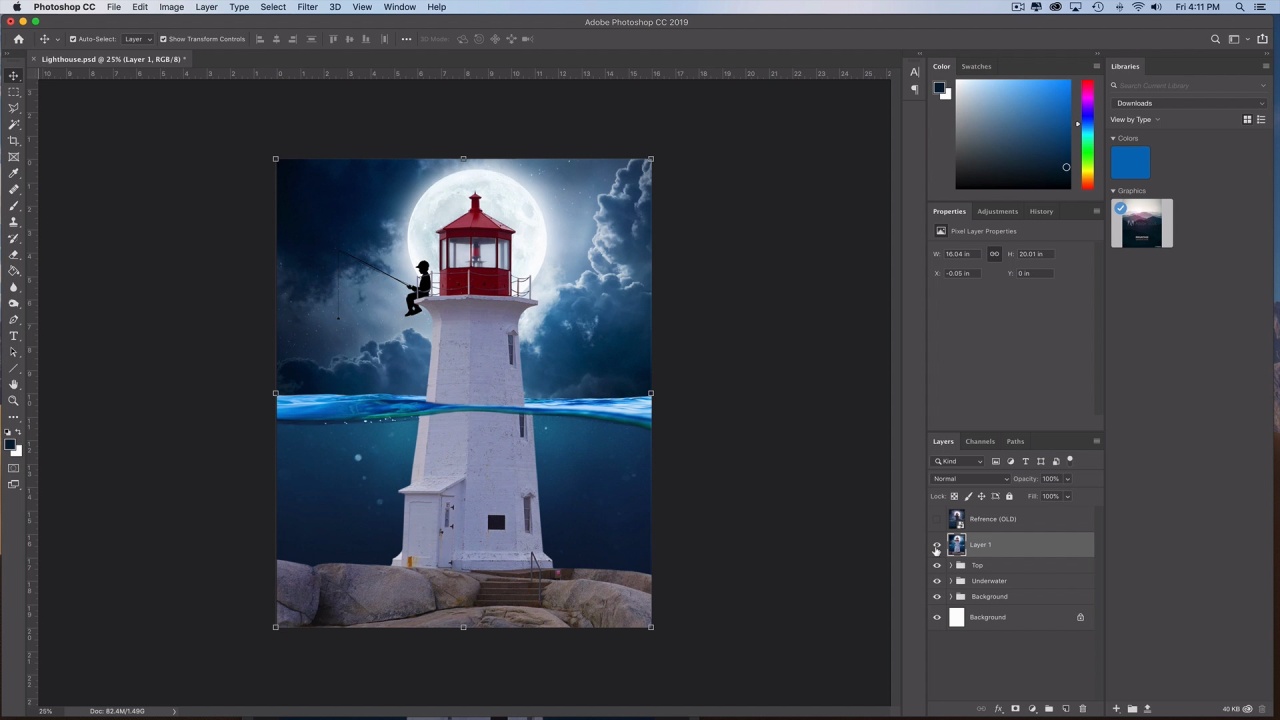Click the hue slider in Color panel
The image size is (1280, 720).
click(1087, 133)
